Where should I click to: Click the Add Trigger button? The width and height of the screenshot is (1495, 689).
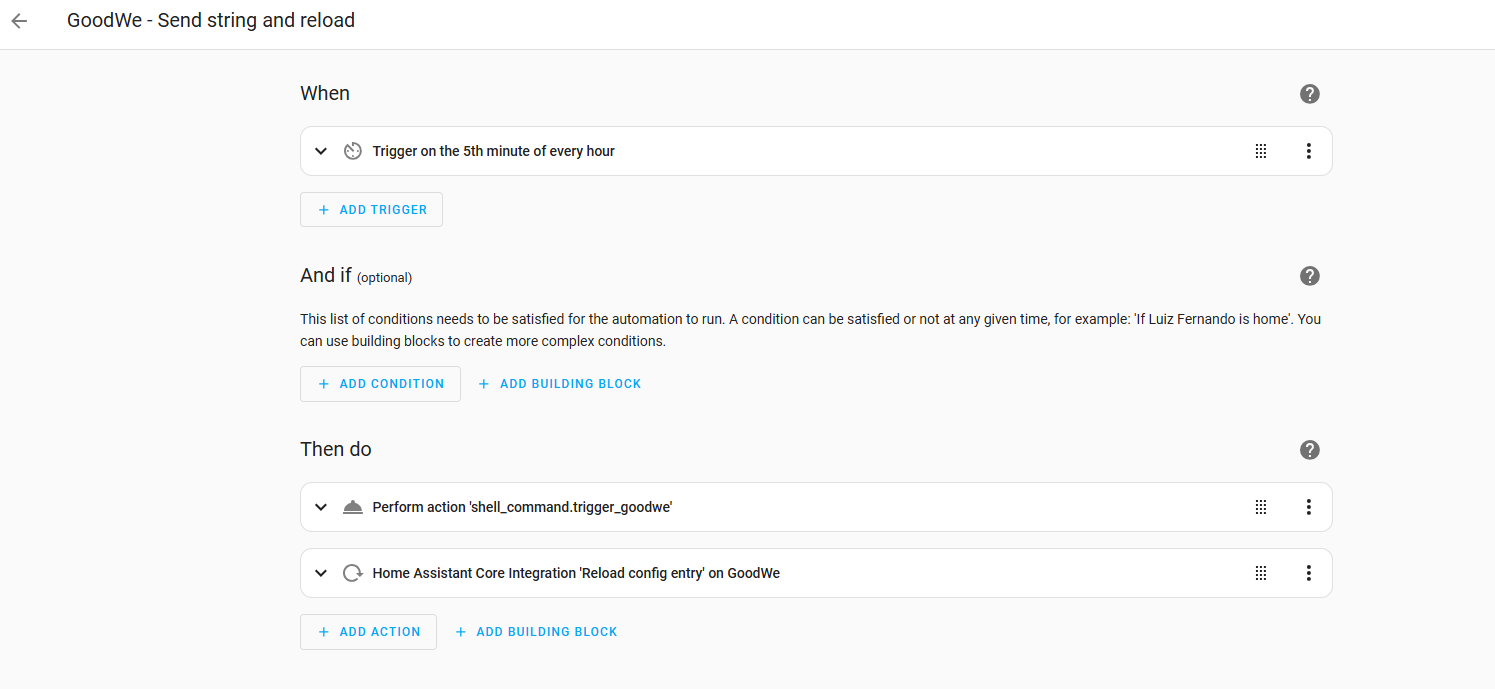(371, 210)
